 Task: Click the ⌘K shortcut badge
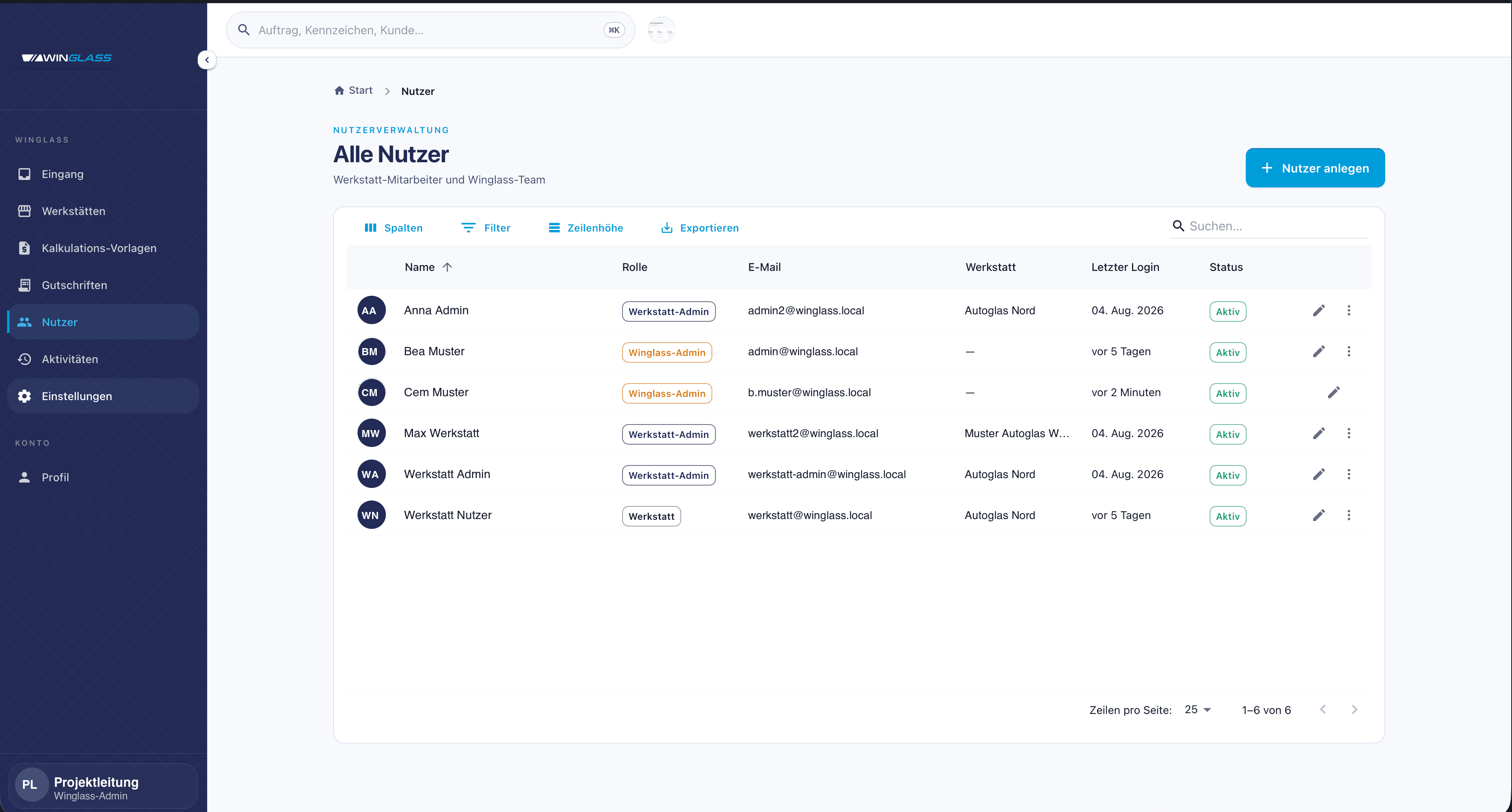(x=614, y=30)
